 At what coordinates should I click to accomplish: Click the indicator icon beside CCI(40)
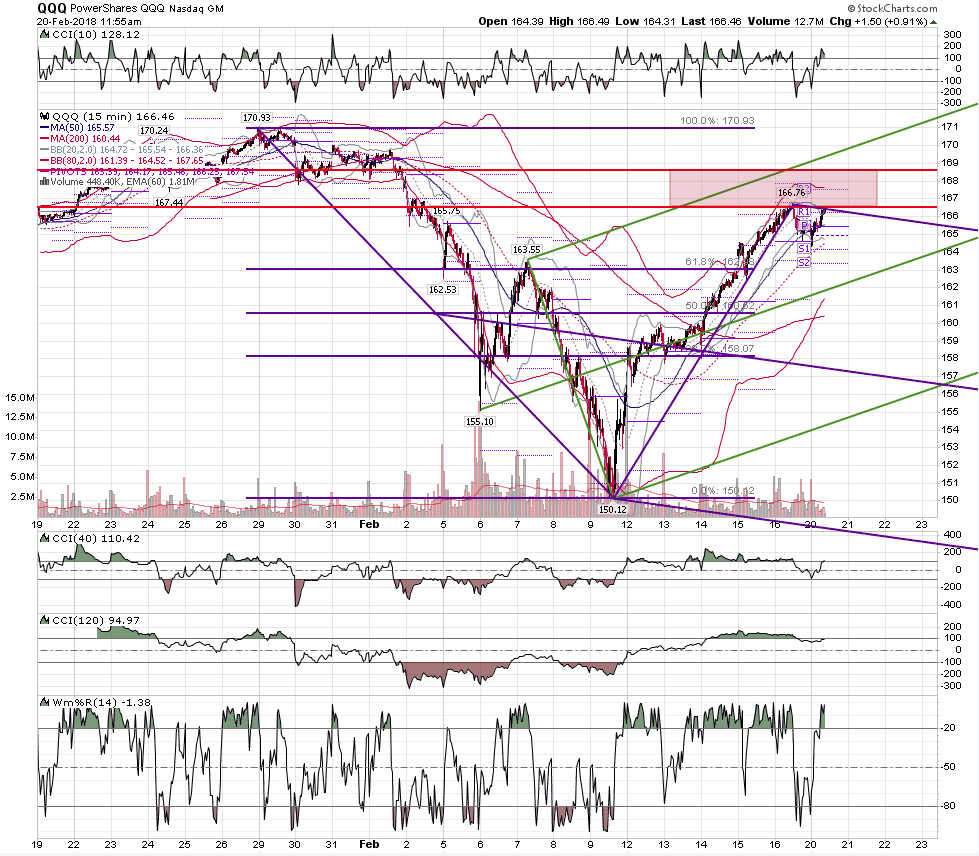44,538
